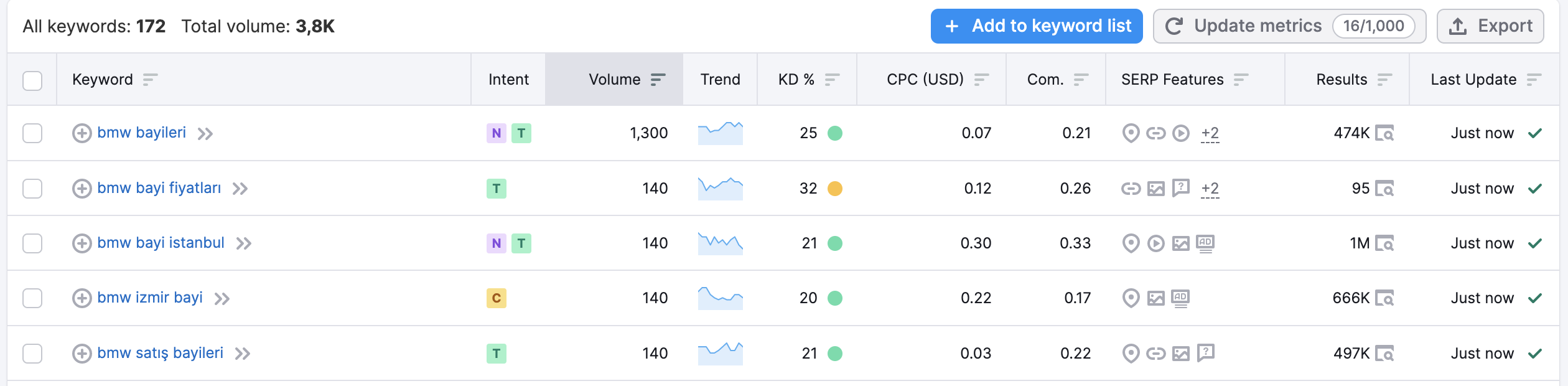Screen dimensions: 1568x386
Task: Click the video play icon in bmw bayi istanbul row
Action: (1156, 243)
